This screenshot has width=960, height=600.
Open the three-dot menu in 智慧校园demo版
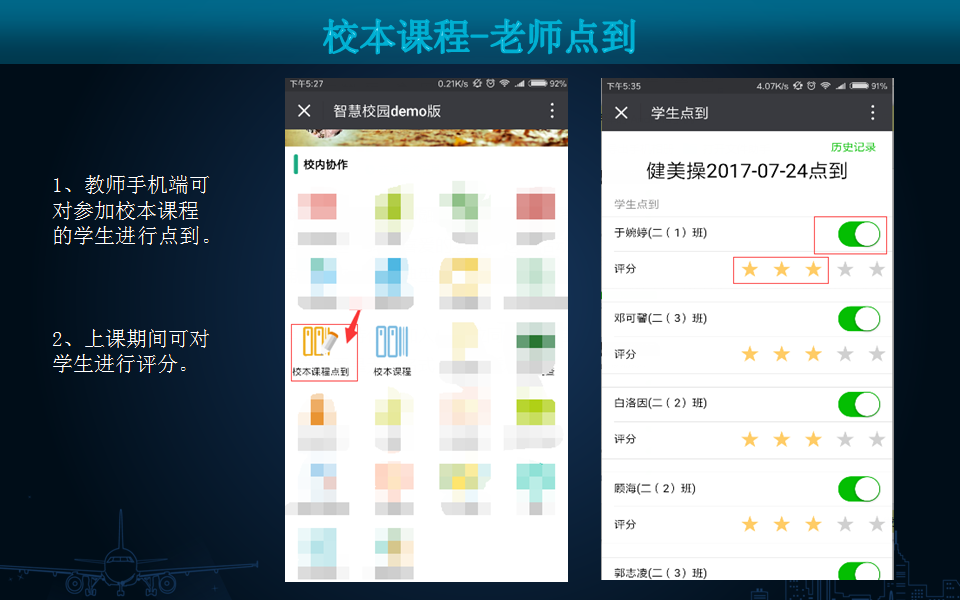(x=552, y=111)
